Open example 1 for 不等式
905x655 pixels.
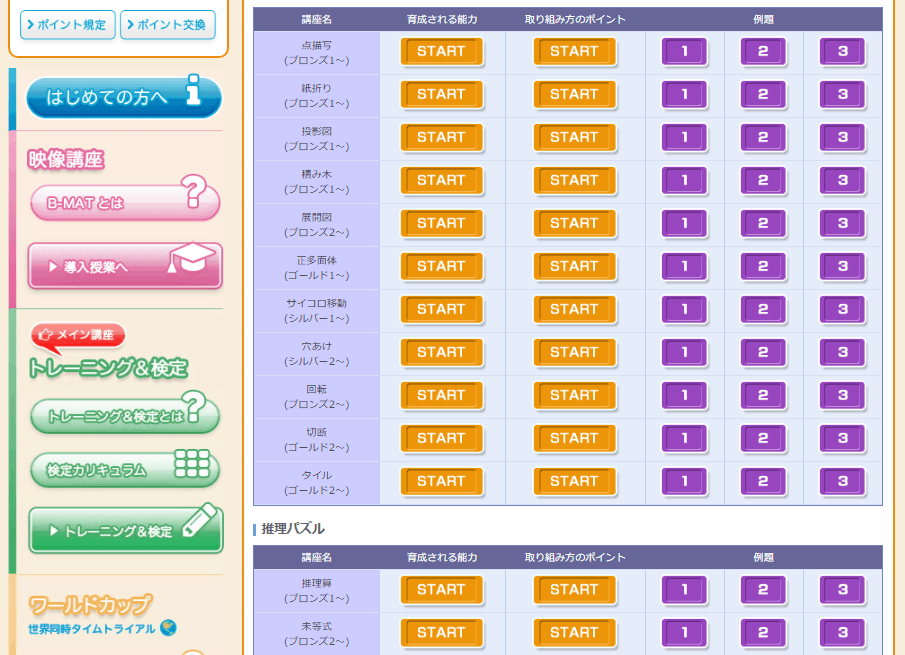[684, 633]
